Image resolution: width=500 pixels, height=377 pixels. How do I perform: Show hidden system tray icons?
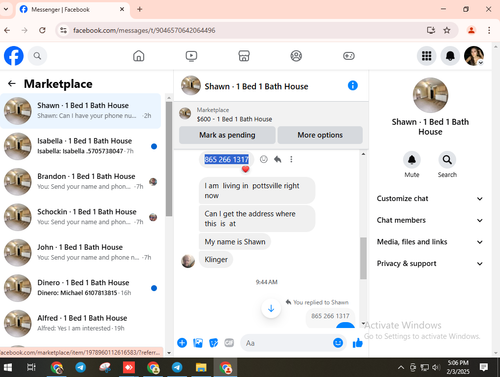coord(401,367)
